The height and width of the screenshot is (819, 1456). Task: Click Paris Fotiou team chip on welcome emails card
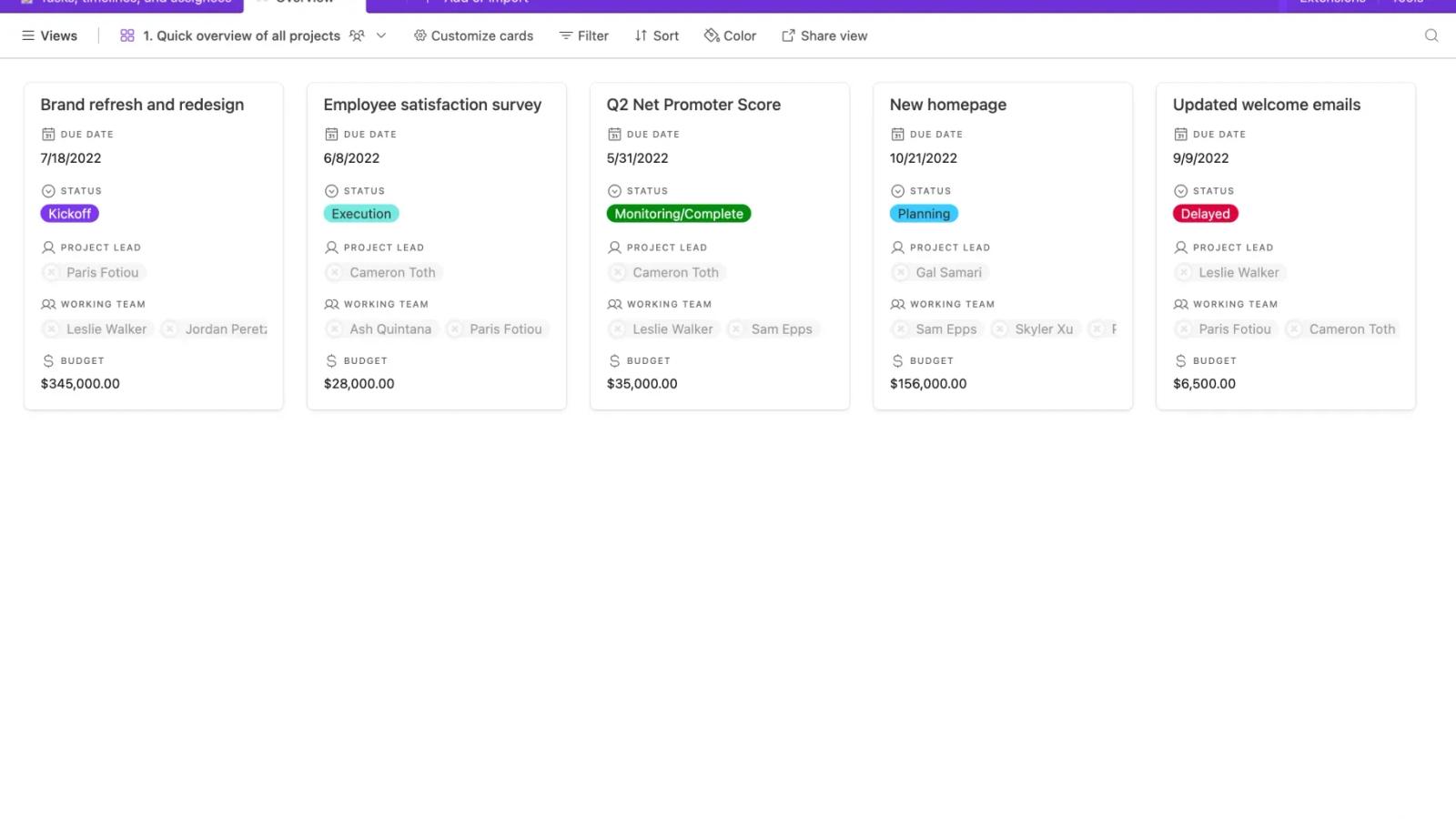[x=1226, y=329]
